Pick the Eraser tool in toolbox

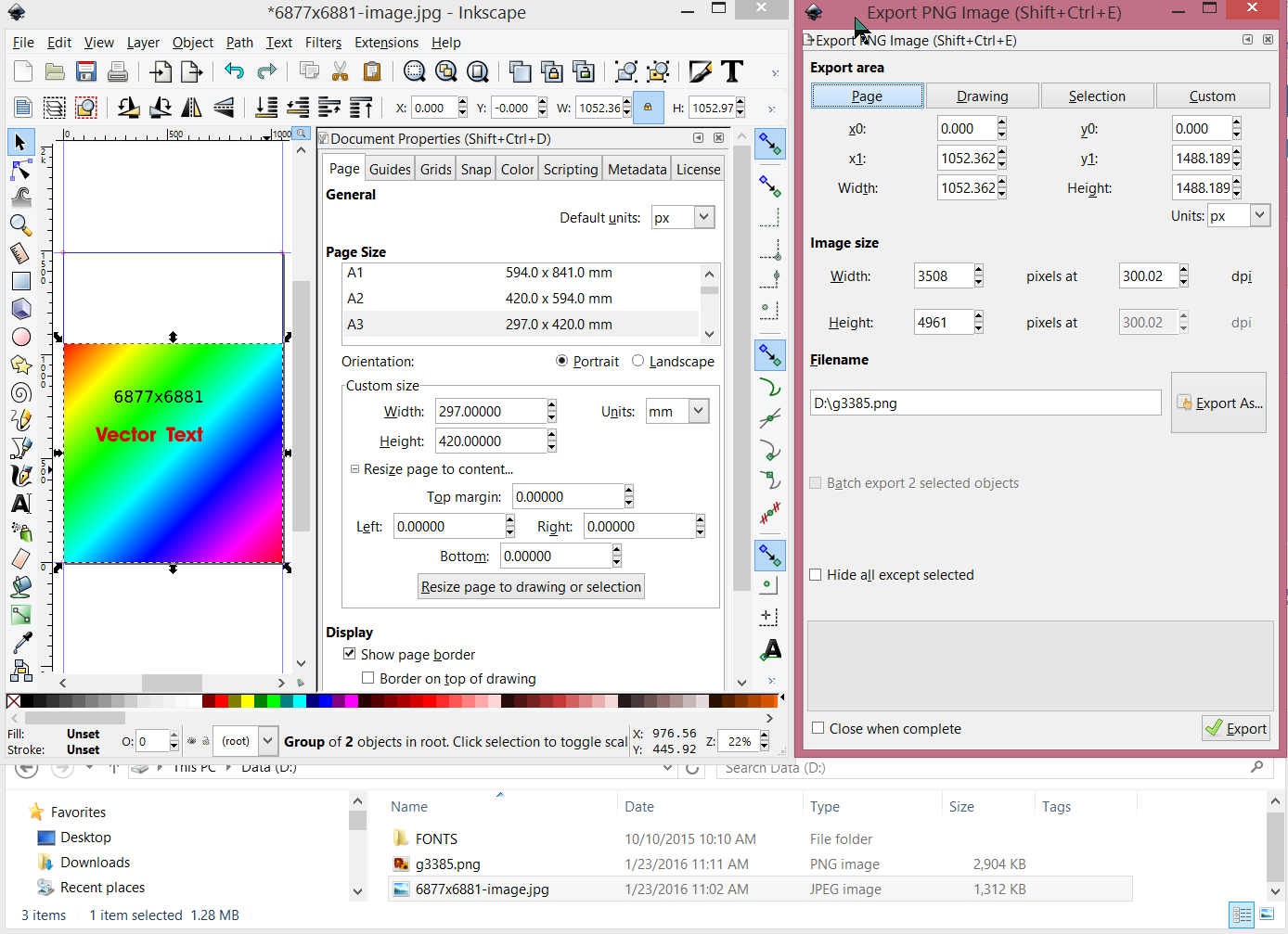(x=20, y=558)
